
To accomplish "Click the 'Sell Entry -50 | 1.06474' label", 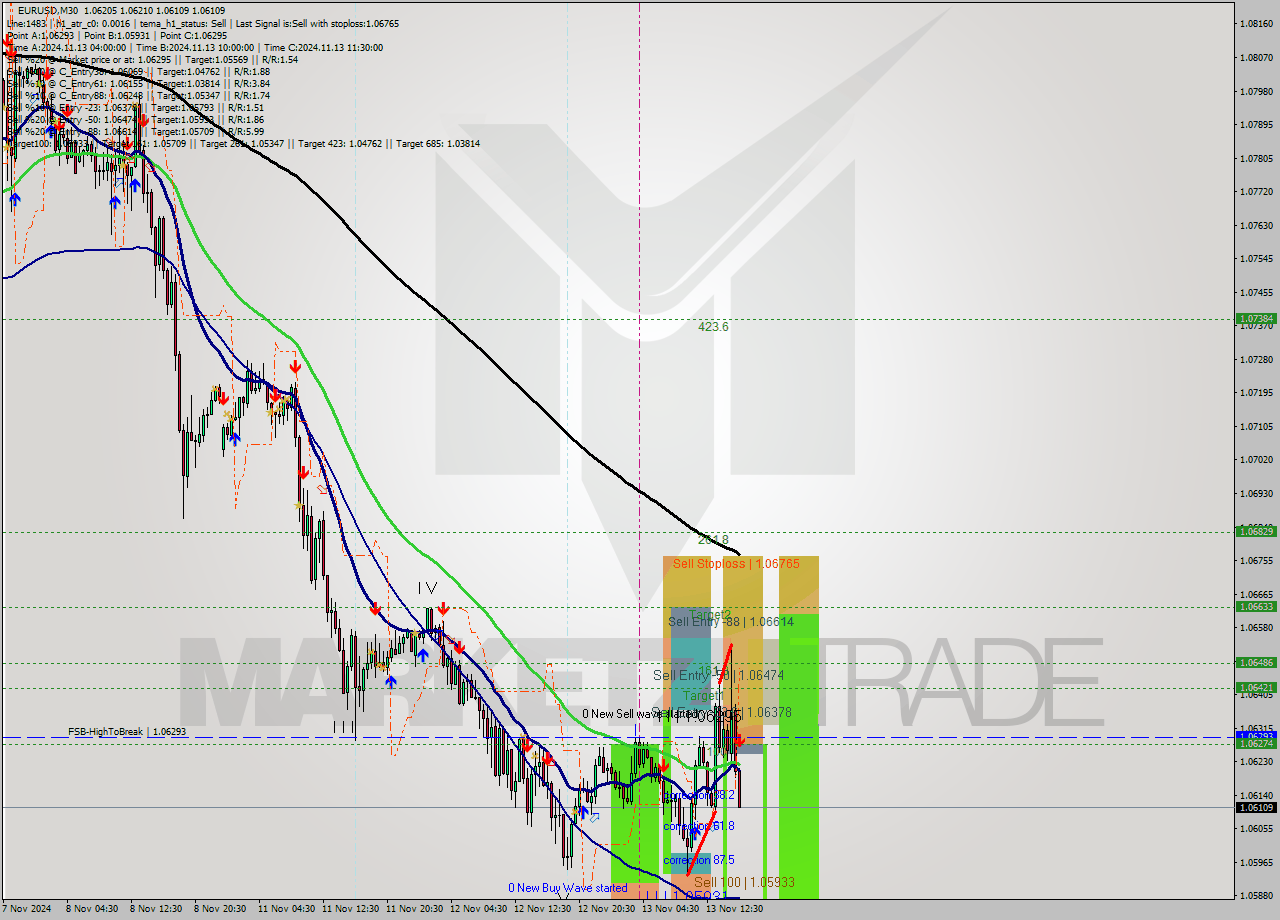I will pos(718,676).
